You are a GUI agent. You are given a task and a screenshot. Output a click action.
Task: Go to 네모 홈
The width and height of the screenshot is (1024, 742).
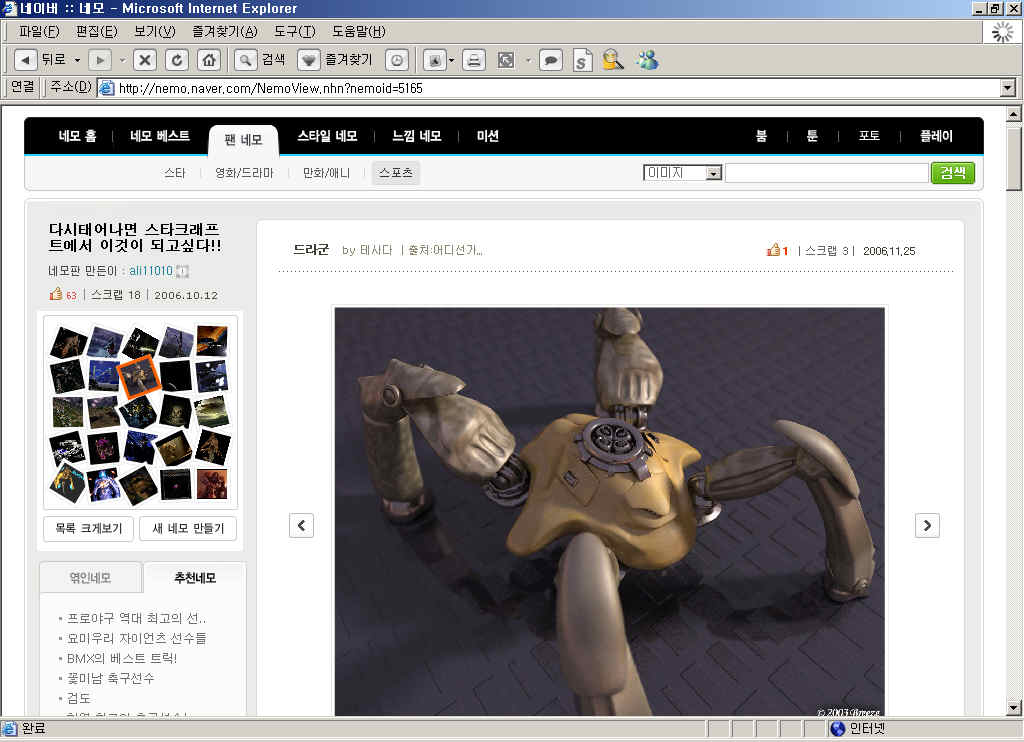77,136
